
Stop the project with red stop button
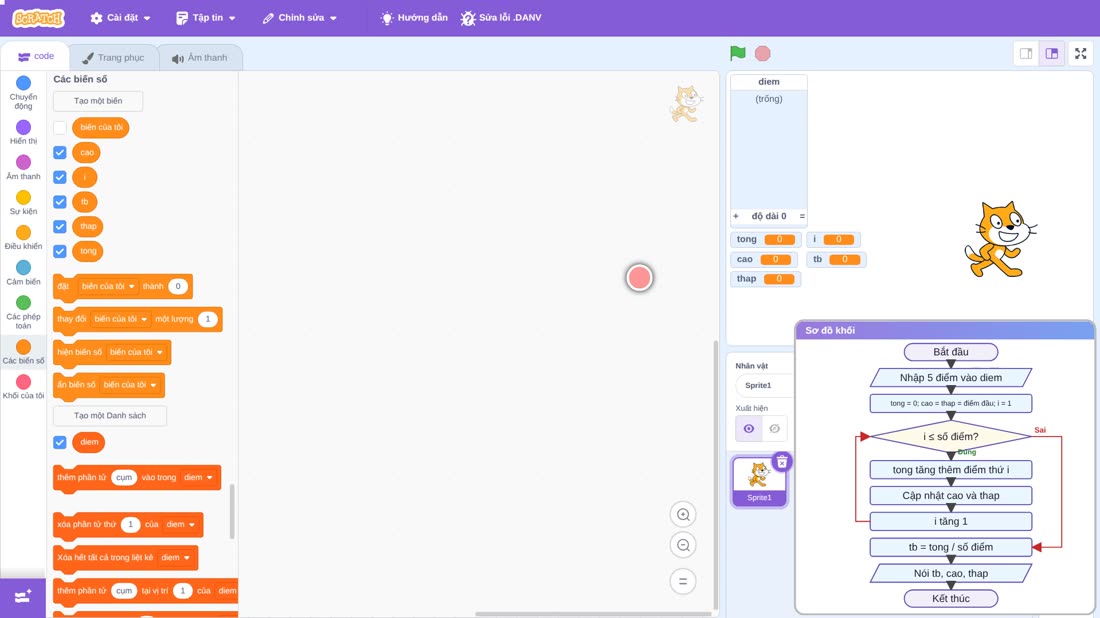(763, 53)
